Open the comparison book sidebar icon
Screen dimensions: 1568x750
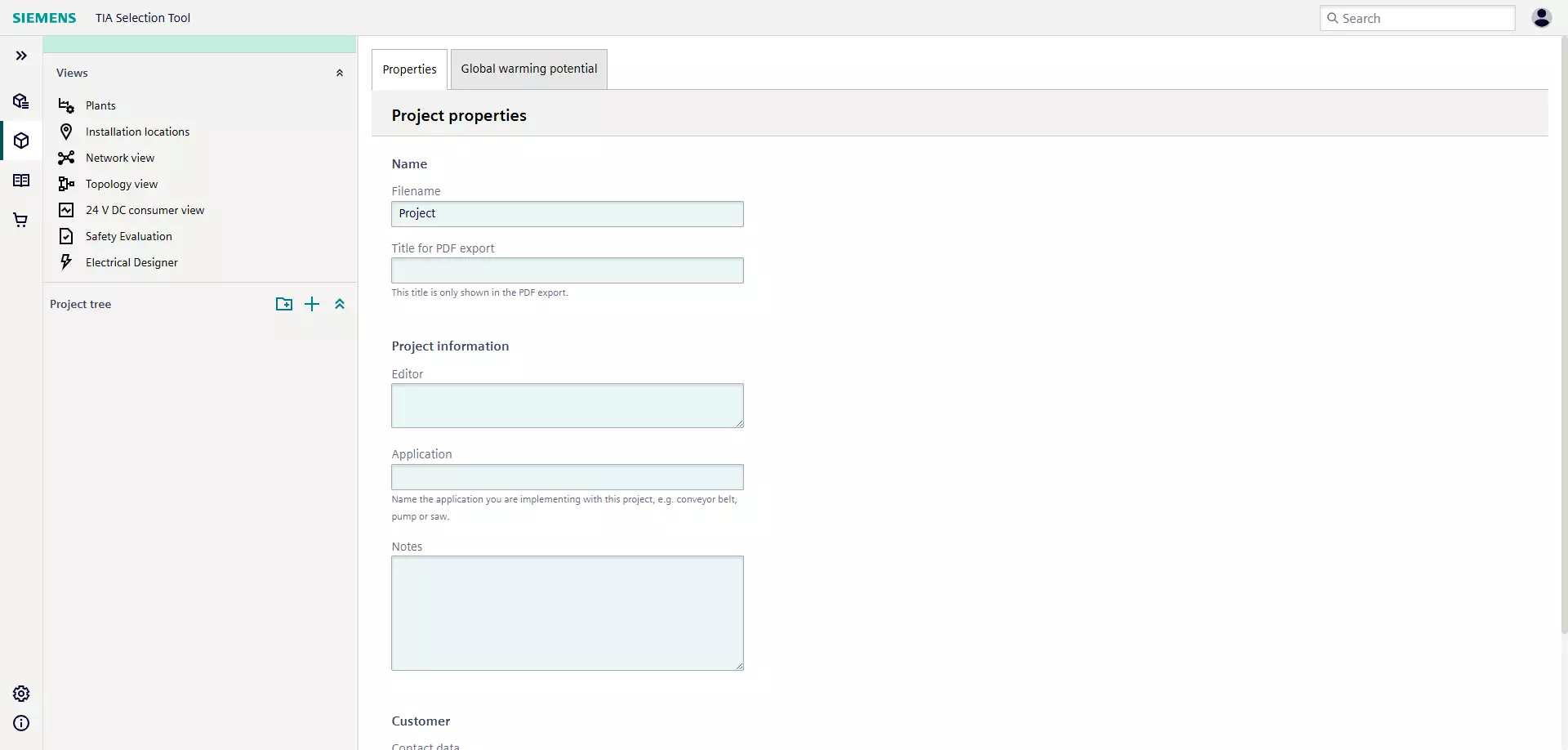[x=21, y=181]
